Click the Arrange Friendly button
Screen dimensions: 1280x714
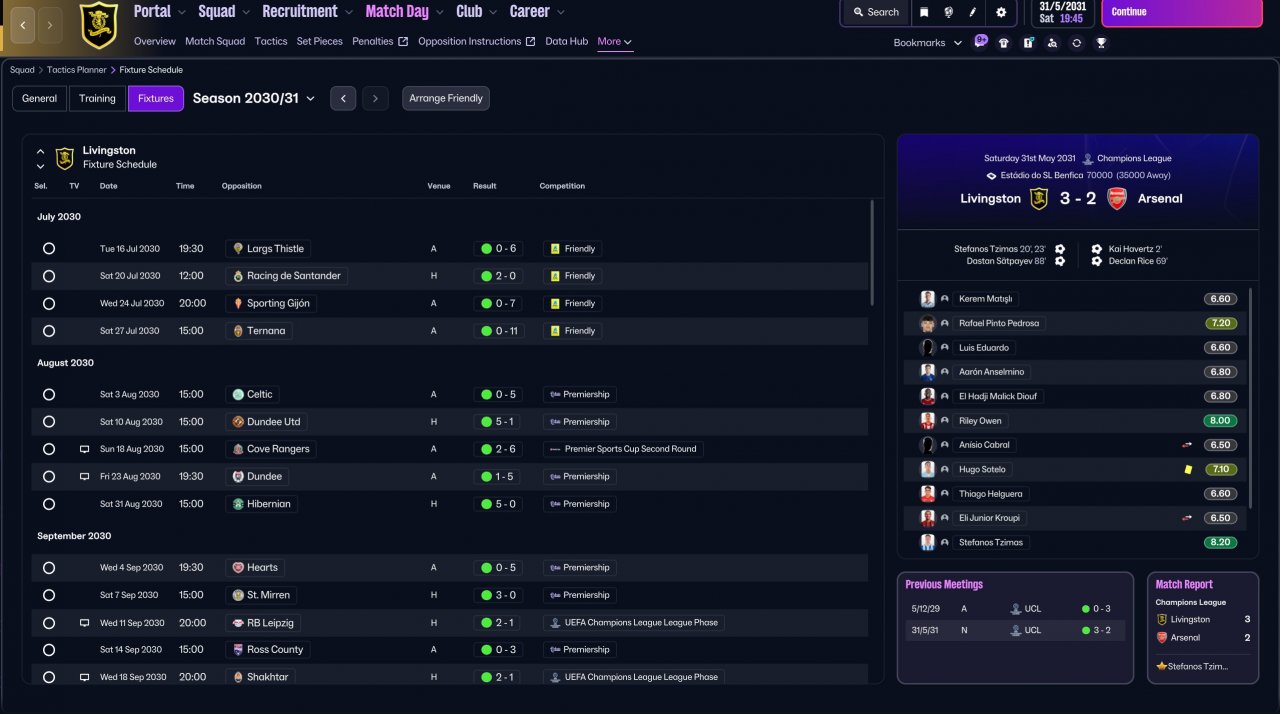446,98
